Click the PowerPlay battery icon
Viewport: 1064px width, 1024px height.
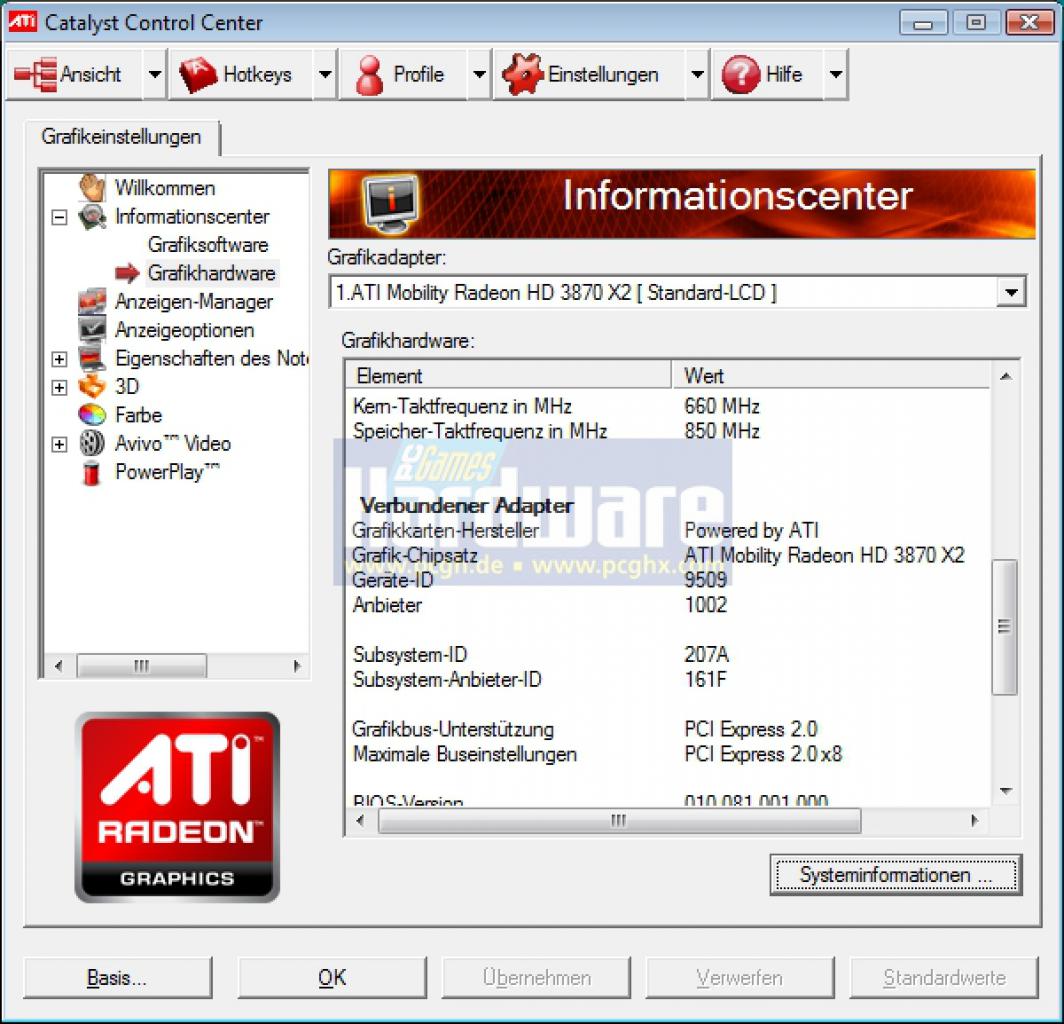pyautogui.click(x=91, y=472)
